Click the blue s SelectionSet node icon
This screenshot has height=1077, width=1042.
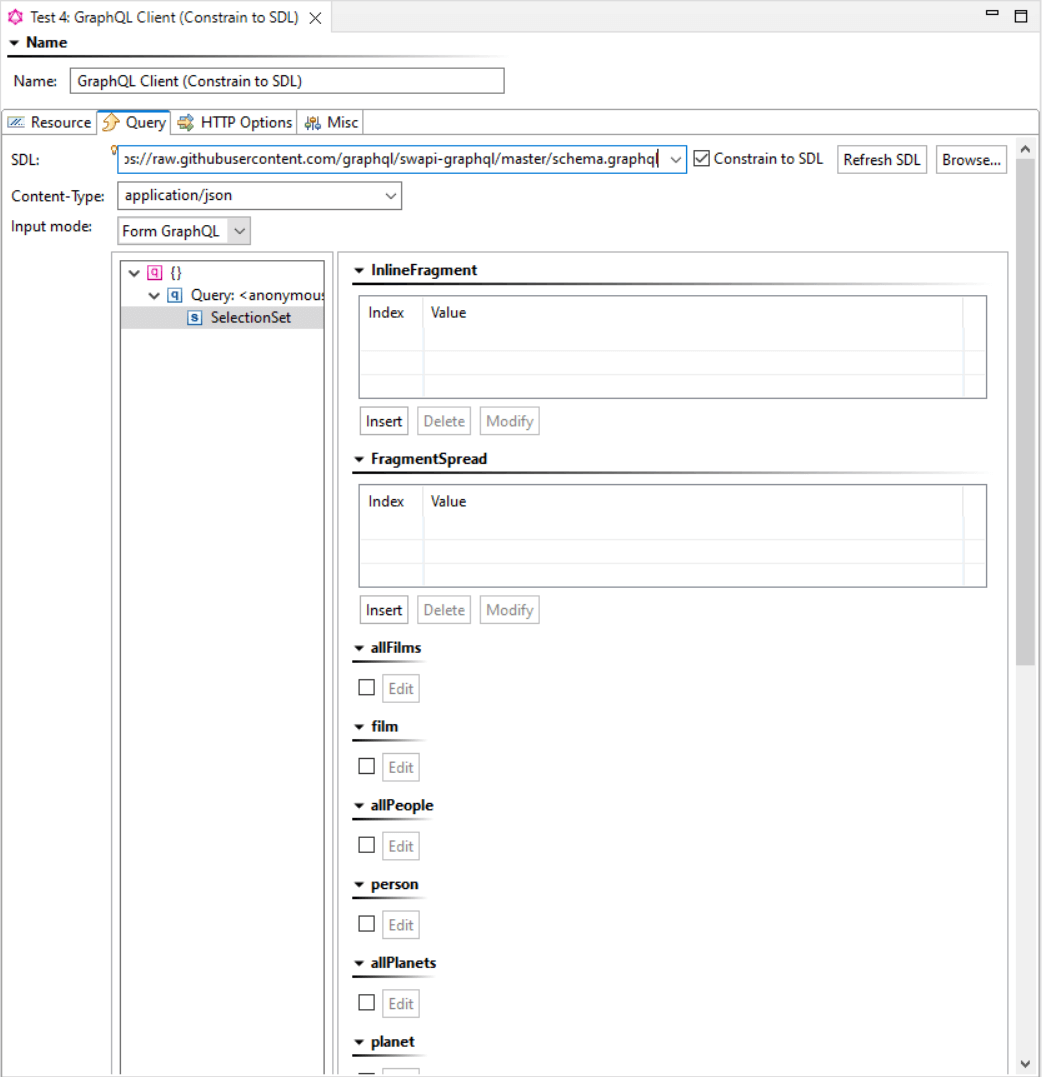194,317
